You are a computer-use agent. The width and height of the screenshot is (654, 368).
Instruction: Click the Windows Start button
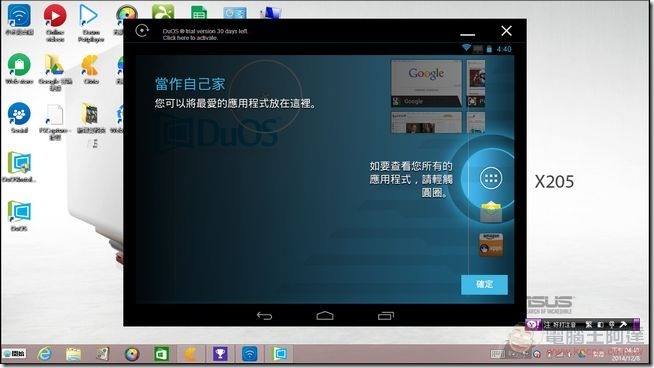(x=14, y=354)
